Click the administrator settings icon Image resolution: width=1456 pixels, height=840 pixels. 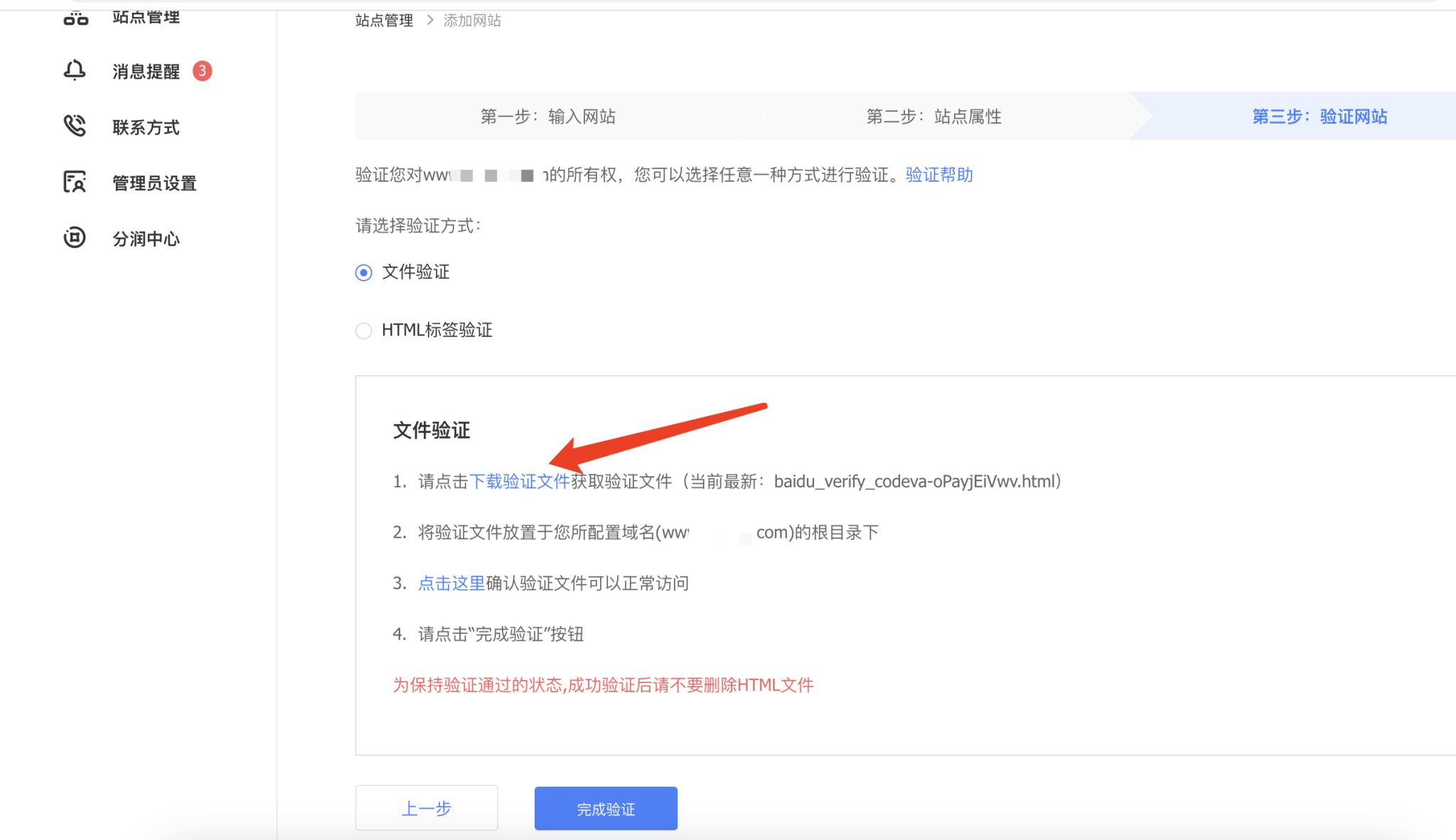coord(75,182)
